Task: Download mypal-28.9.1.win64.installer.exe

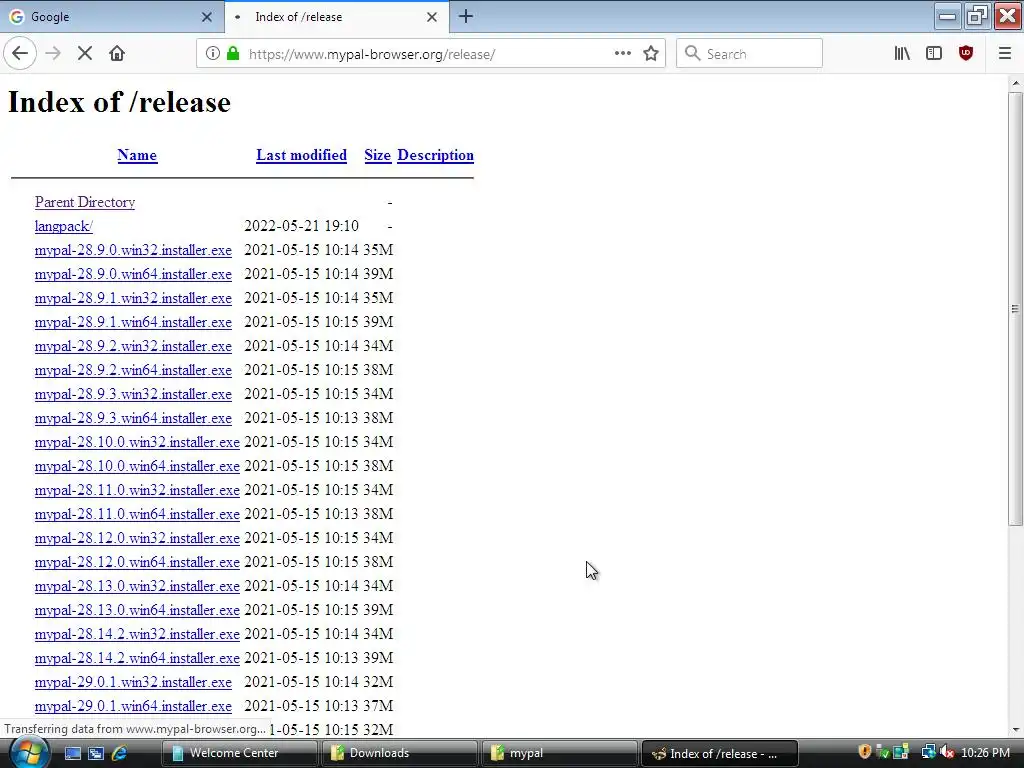Action: [133, 323]
